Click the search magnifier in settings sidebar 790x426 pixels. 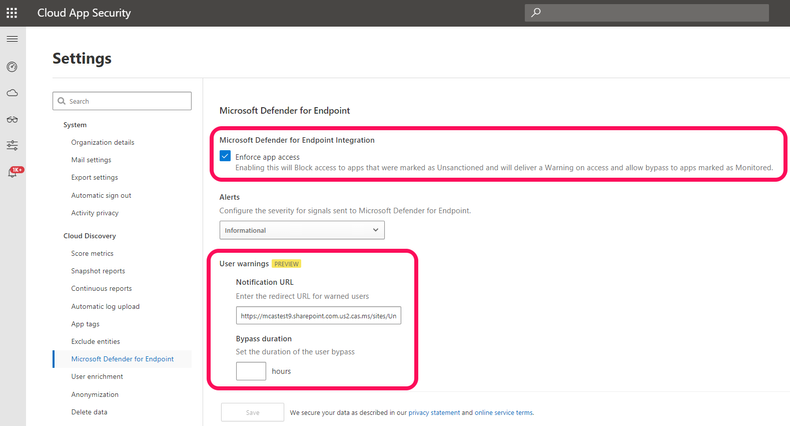(x=61, y=101)
